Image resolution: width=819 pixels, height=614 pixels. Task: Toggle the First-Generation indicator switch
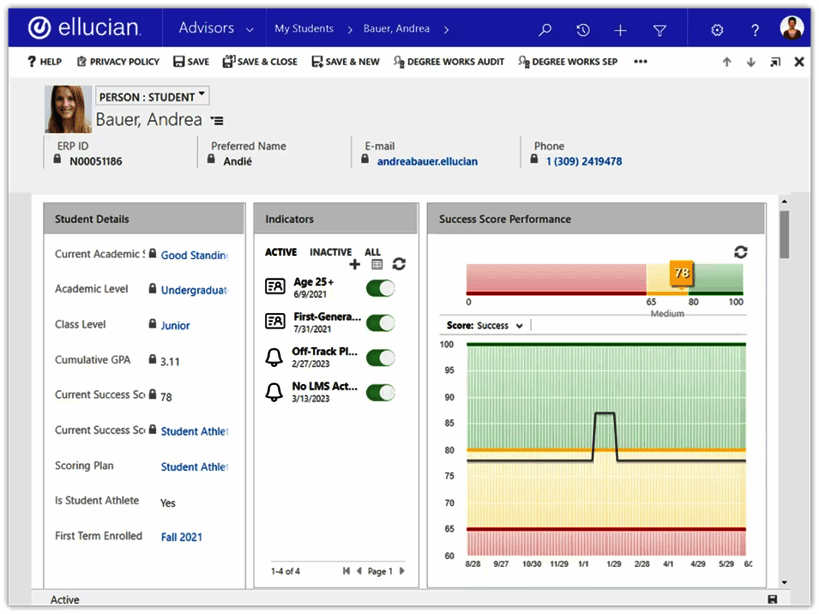pos(381,322)
